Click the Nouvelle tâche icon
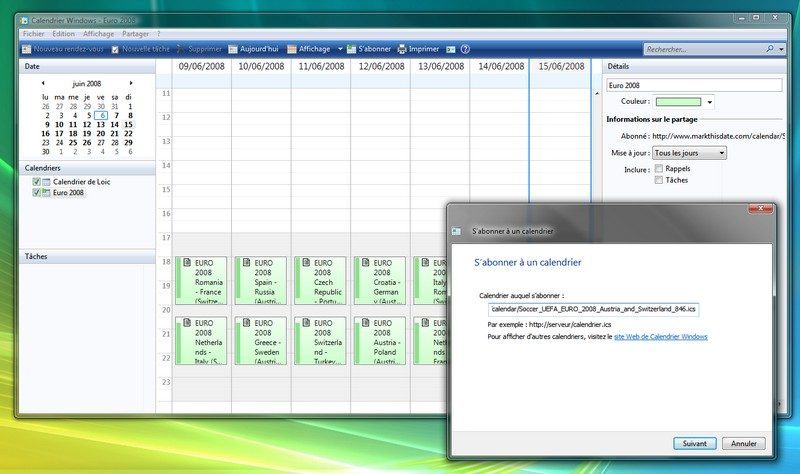Screen dimensions: 800x474 tap(115, 49)
